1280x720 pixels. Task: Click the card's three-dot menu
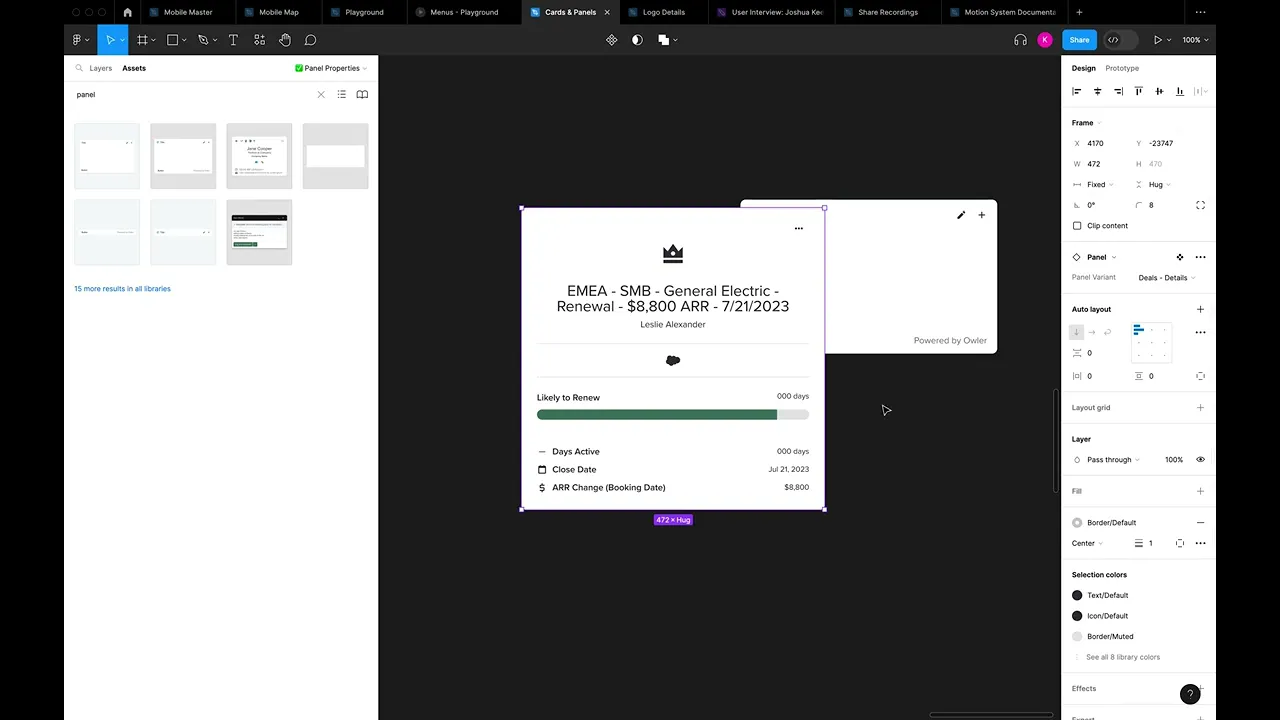[x=798, y=229]
